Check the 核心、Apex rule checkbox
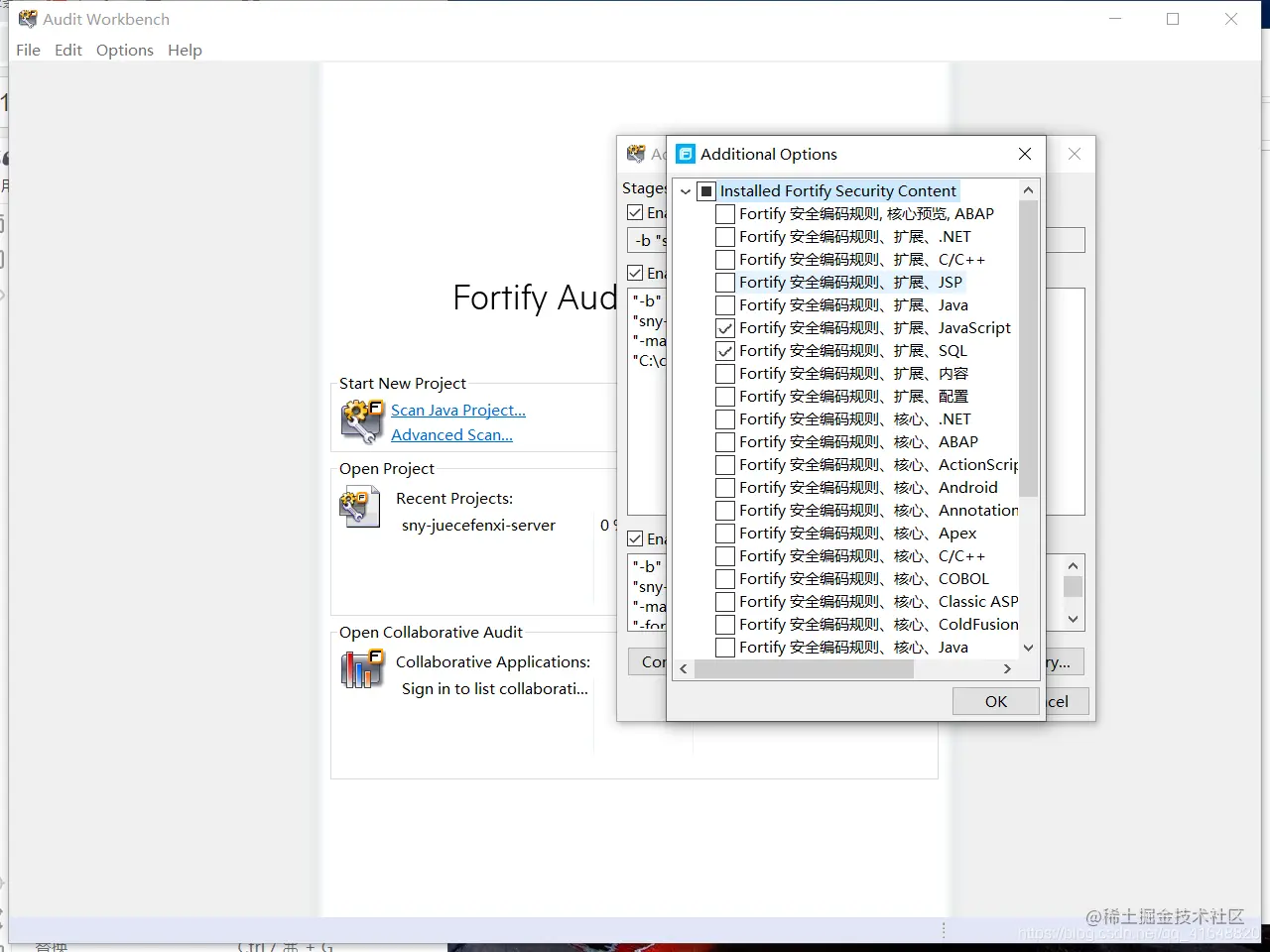The image size is (1270, 952). 725,533
